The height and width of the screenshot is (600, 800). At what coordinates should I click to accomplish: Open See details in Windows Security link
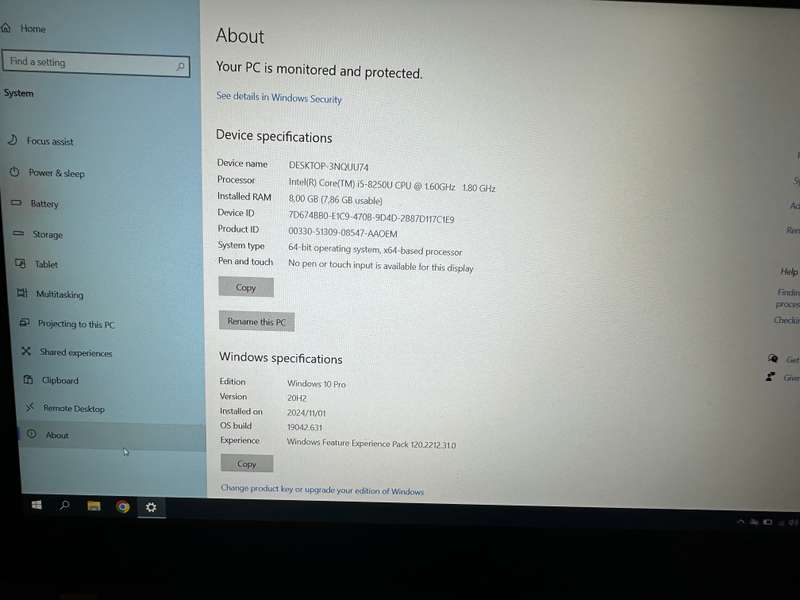279,97
